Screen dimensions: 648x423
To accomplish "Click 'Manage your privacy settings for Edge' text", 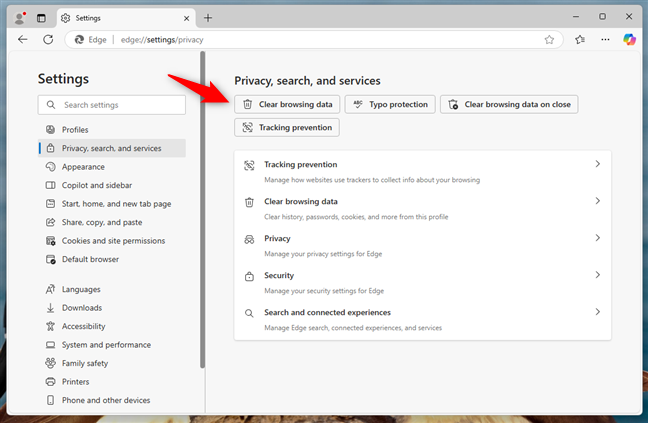I will pos(323,254).
